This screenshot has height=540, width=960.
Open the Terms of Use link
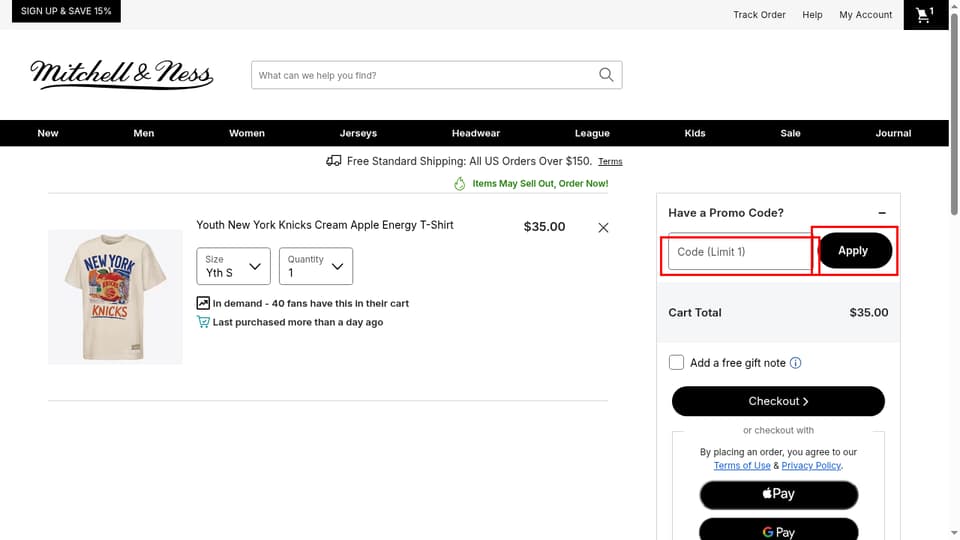[x=742, y=465]
